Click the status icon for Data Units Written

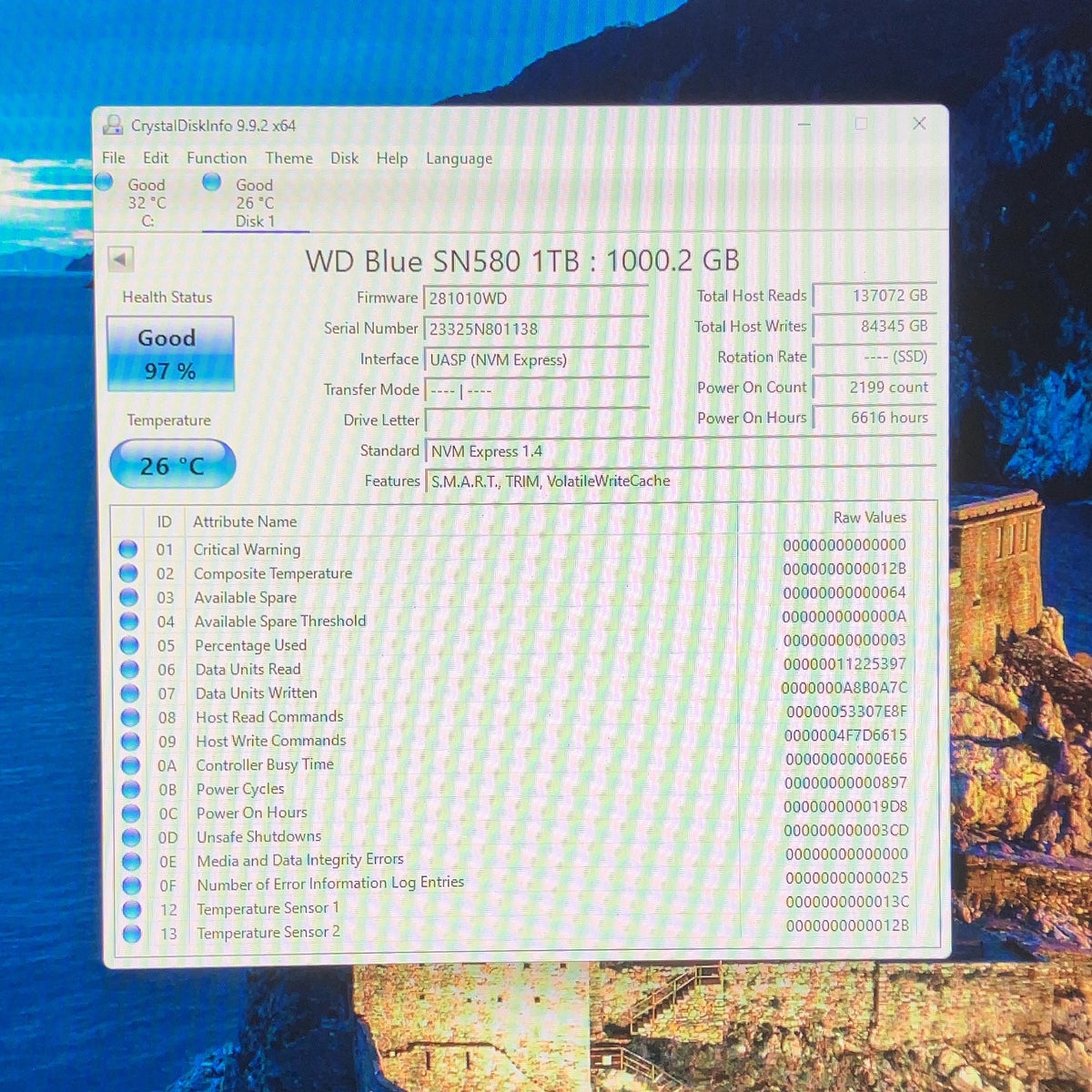click(130, 693)
